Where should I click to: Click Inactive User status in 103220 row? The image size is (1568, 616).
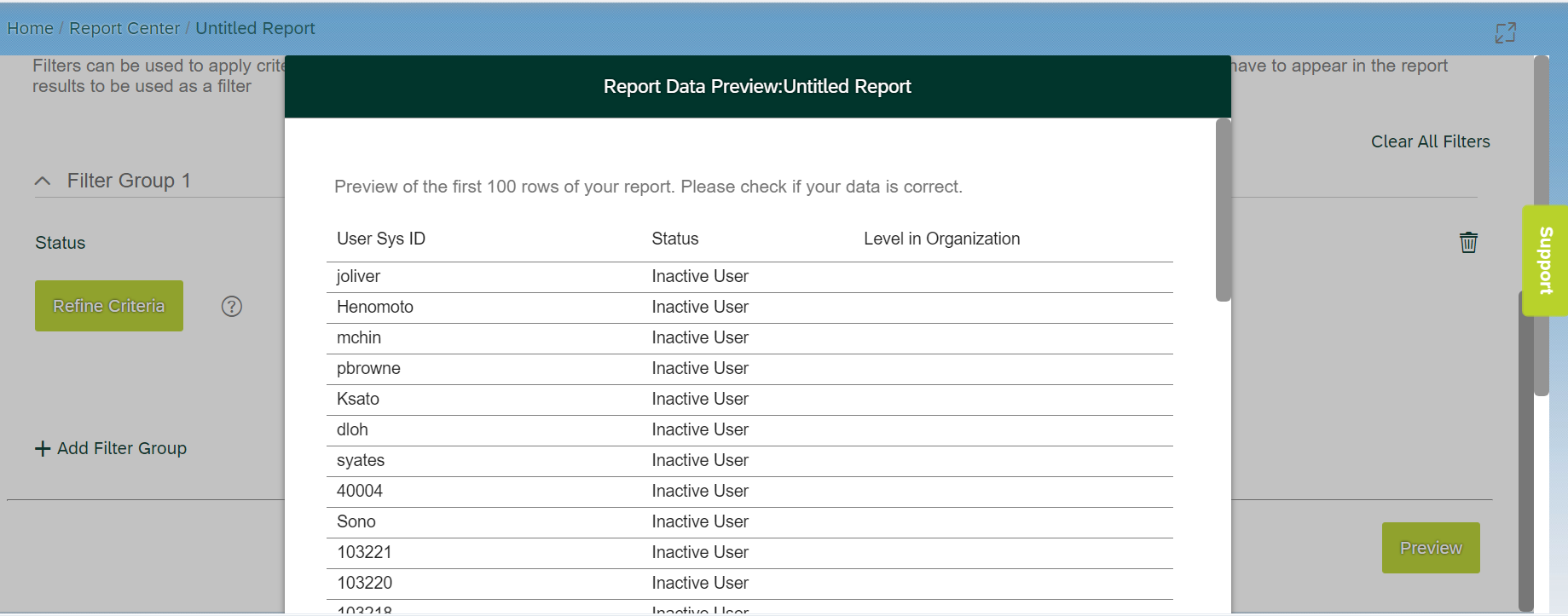click(x=700, y=583)
